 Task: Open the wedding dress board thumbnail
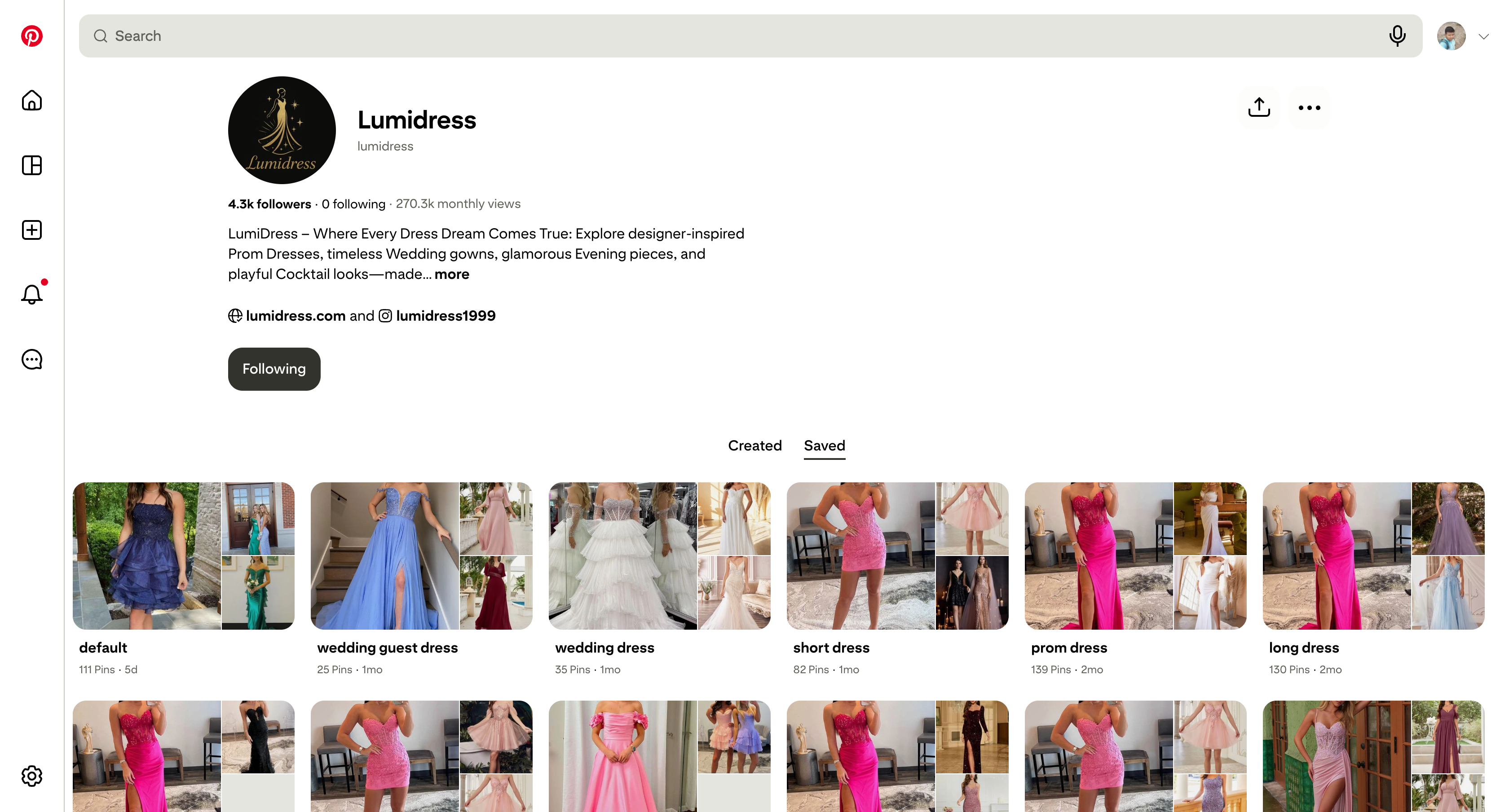[x=659, y=556]
